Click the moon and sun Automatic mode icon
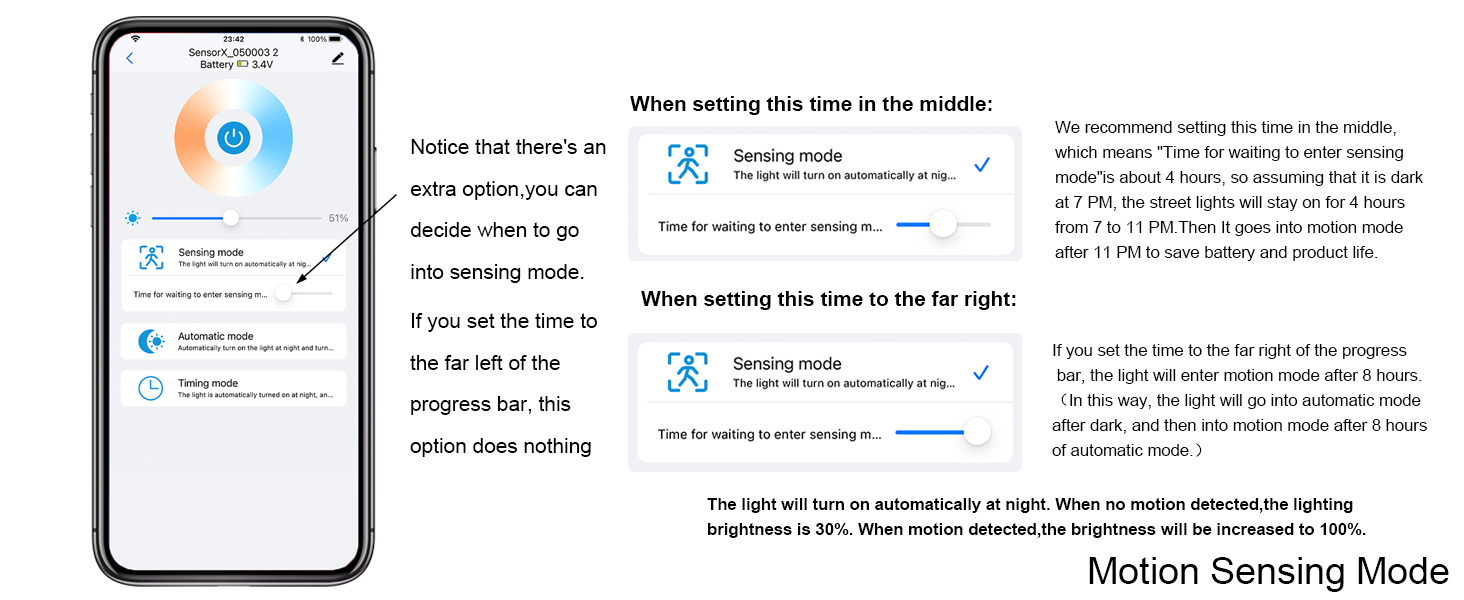1464x600 pixels. [x=151, y=341]
